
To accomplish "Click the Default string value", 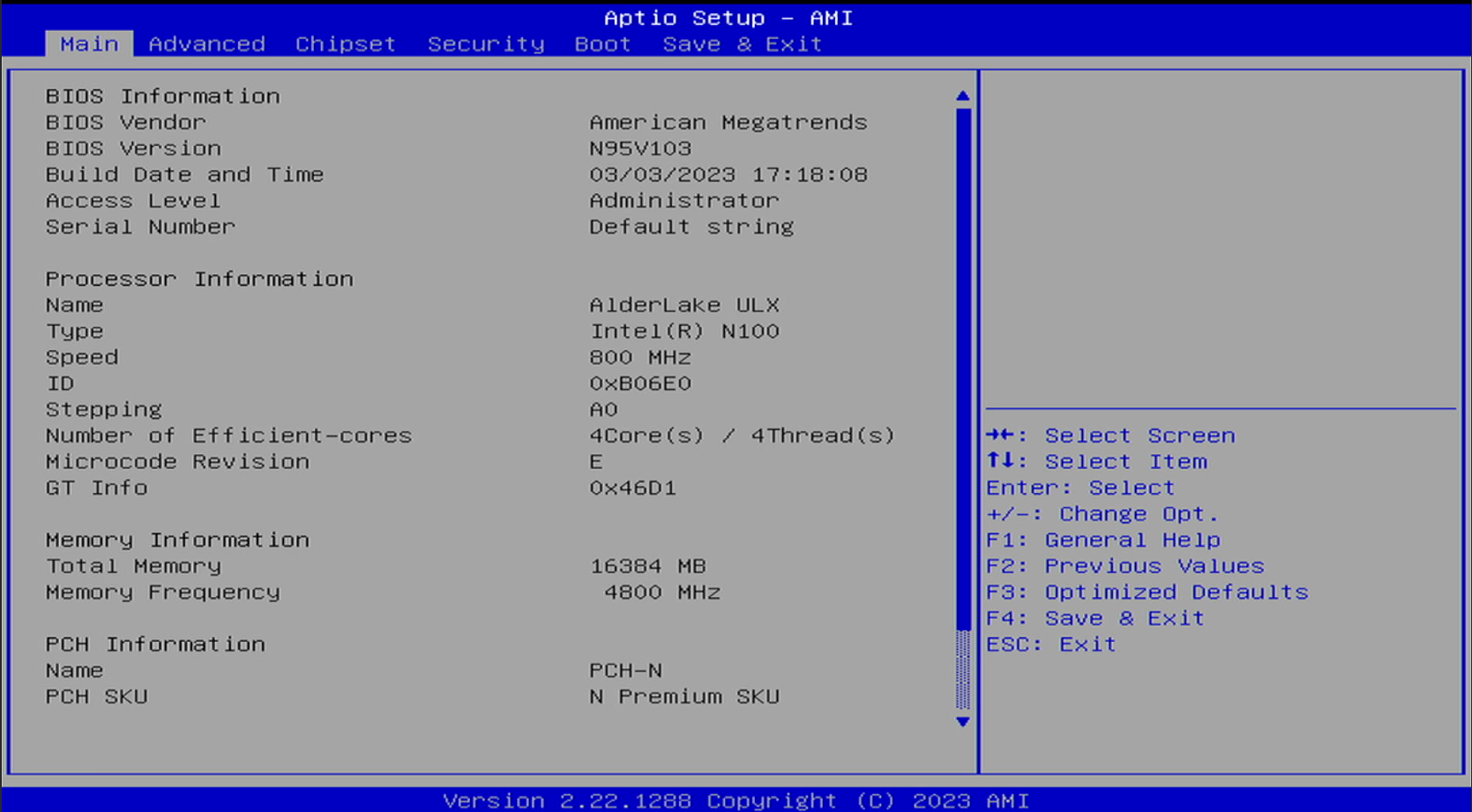I will pos(691,227).
